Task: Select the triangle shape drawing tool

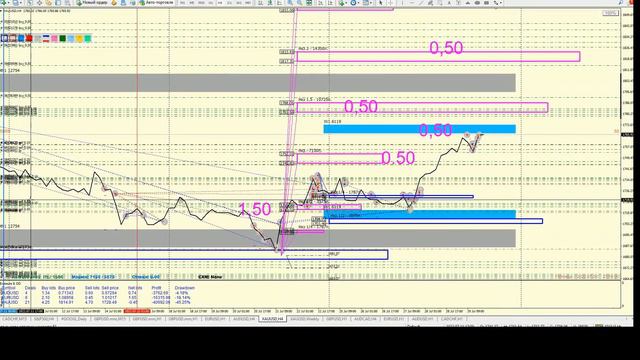Action: click(x=468, y=2)
